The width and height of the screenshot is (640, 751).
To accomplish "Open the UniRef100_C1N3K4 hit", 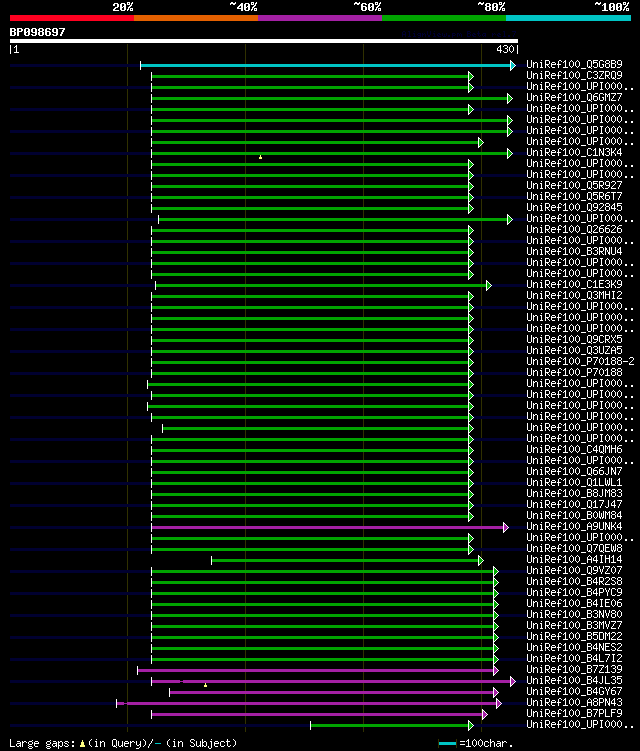I will point(574,152).
